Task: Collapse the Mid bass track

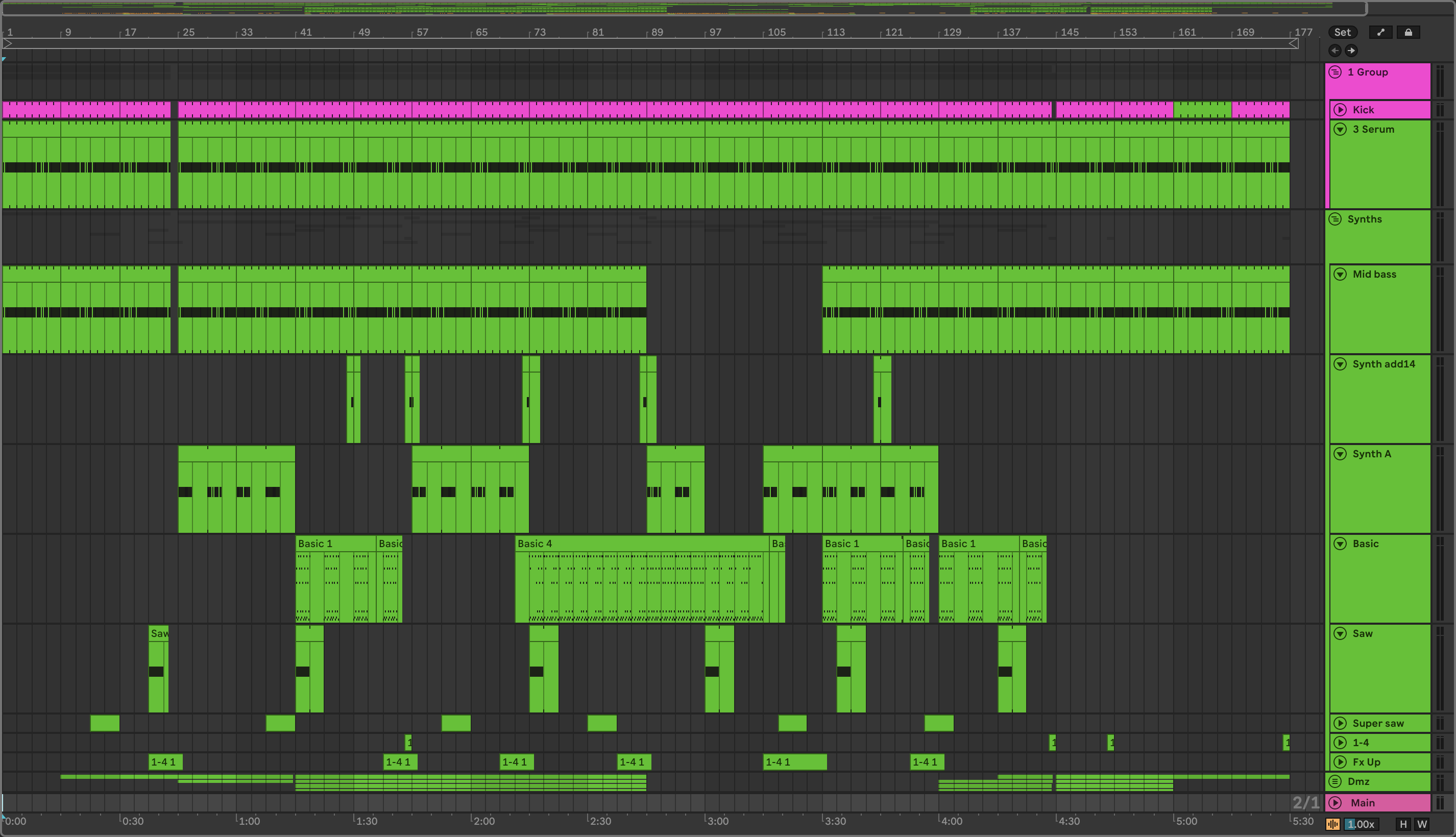Action: [x=1340, y=274]
